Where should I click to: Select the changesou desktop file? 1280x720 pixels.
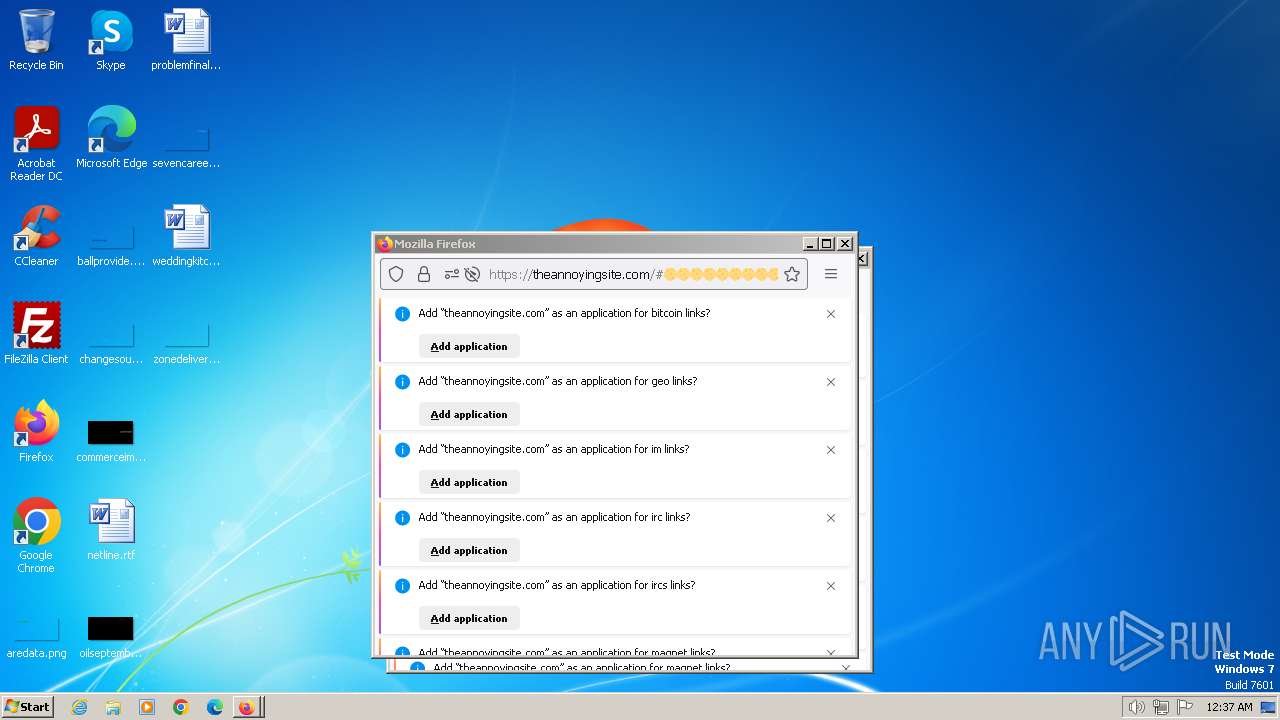click(111, 342)
